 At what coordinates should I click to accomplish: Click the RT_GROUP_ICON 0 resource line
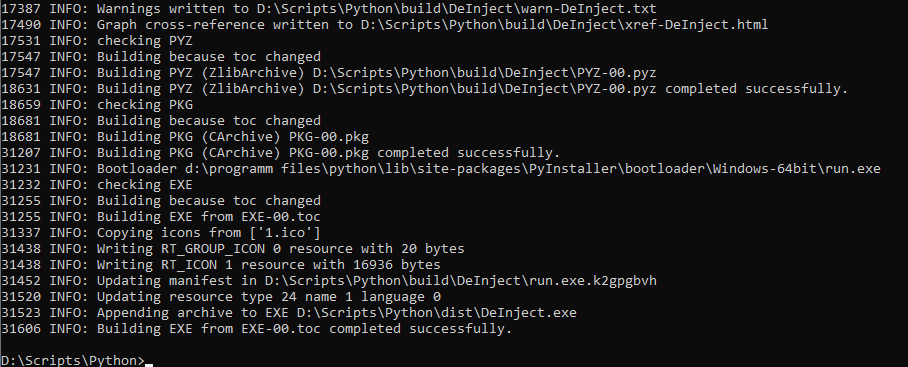(x=233, y=249)
